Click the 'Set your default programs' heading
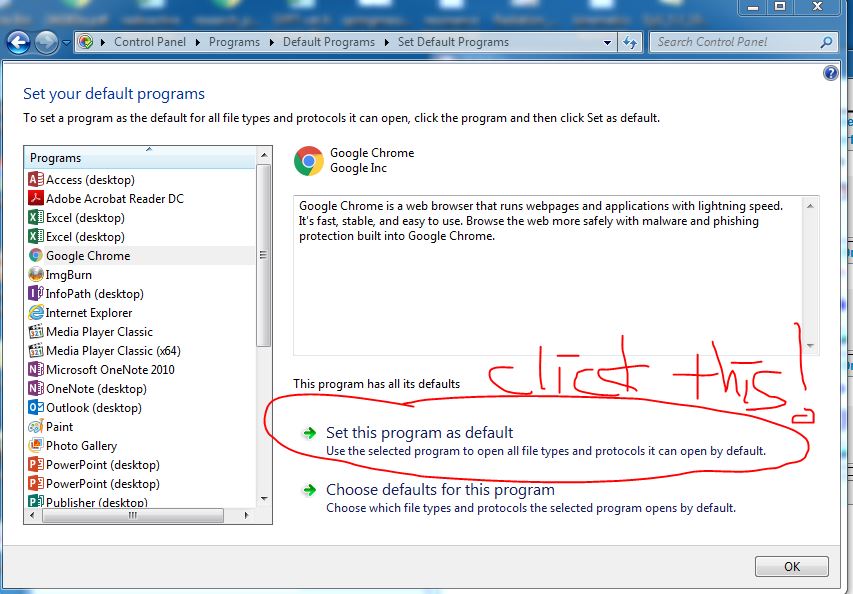Viewport: 853px width, 594px height. tap(114, 94)
